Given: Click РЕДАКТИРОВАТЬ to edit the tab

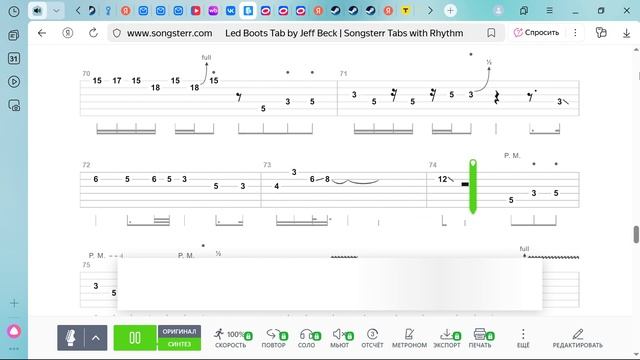Looking at the screenshot, I should click(x=578, y=338).
